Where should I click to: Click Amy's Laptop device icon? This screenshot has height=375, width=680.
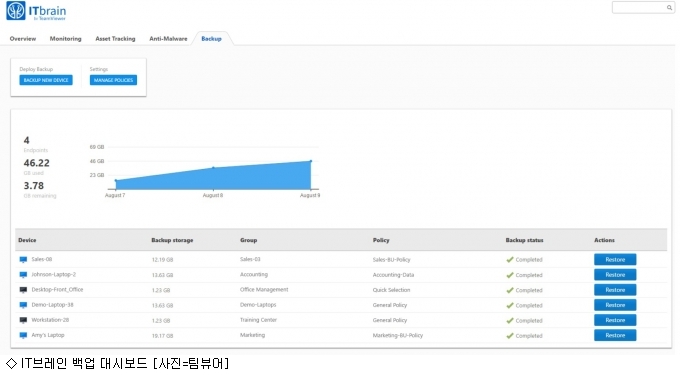coord(23,336)
